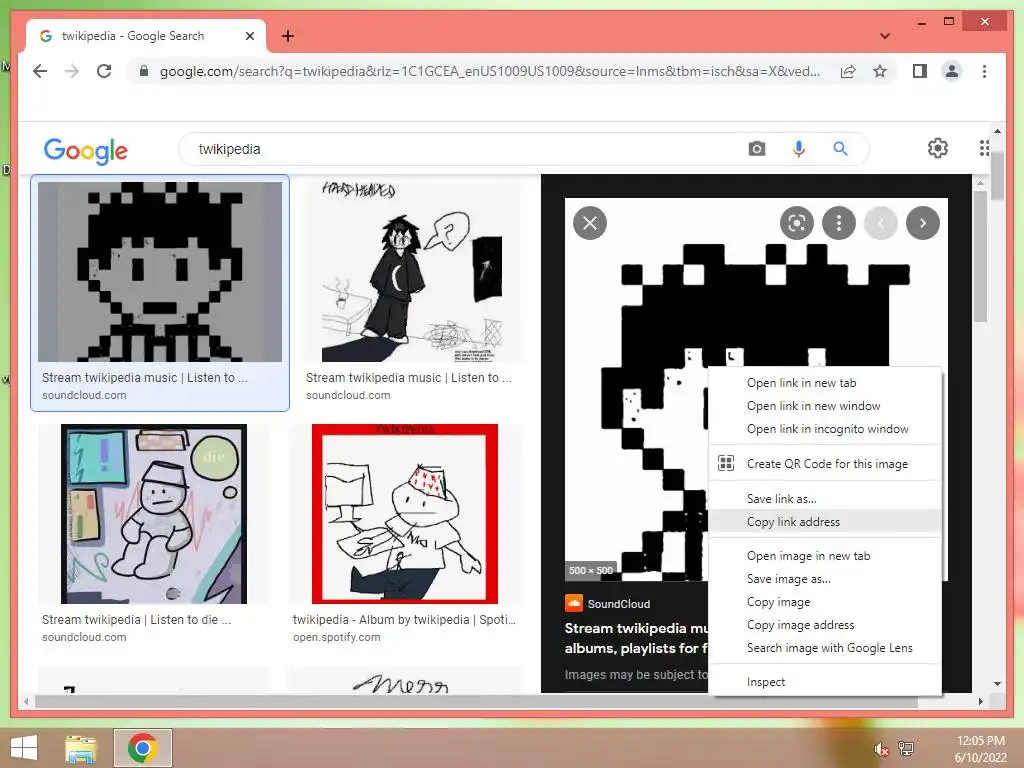Share this page via share icon
Viewport: 1024px width, 768px height.
tap(848, 71)
